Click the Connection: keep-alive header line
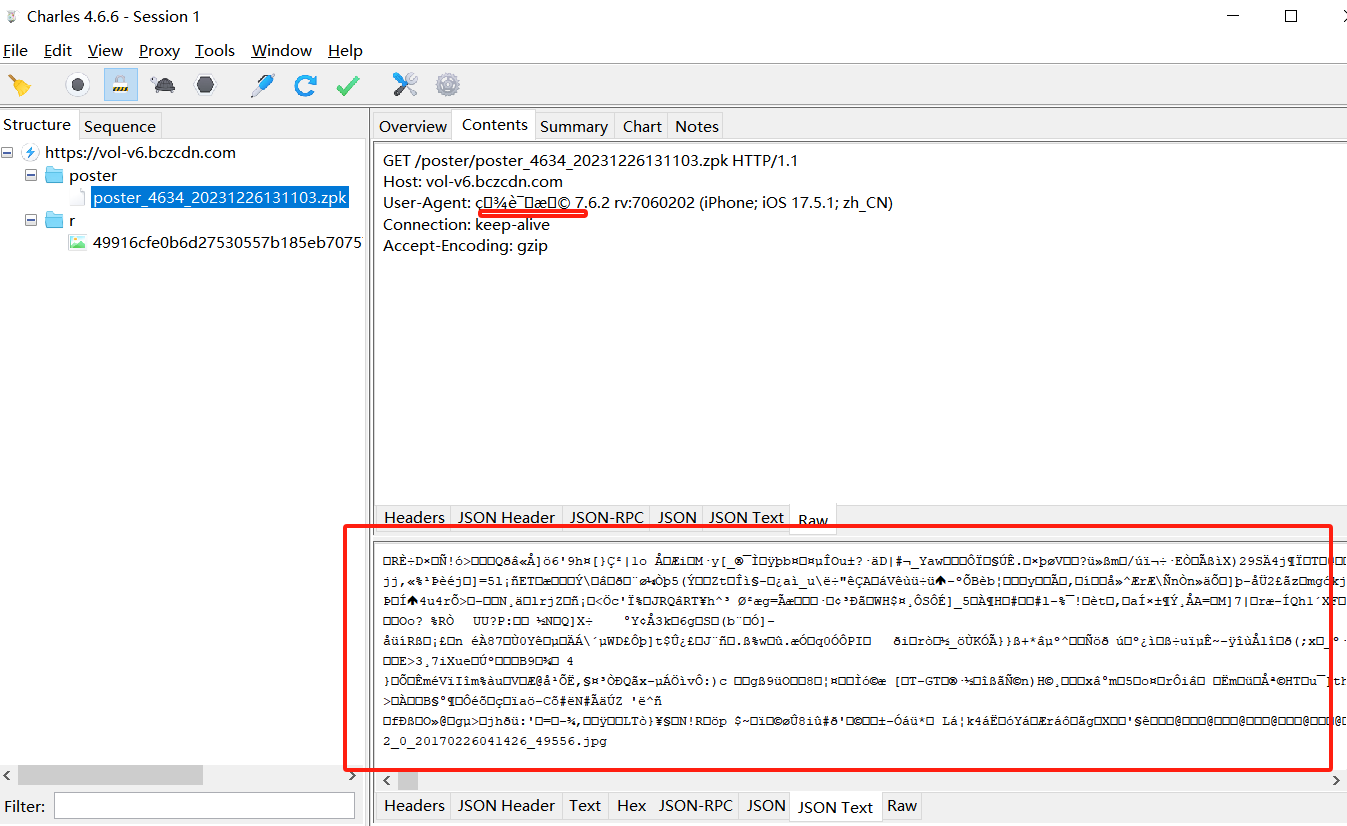Screen dimensions: 1347x826 click(466, 224)
